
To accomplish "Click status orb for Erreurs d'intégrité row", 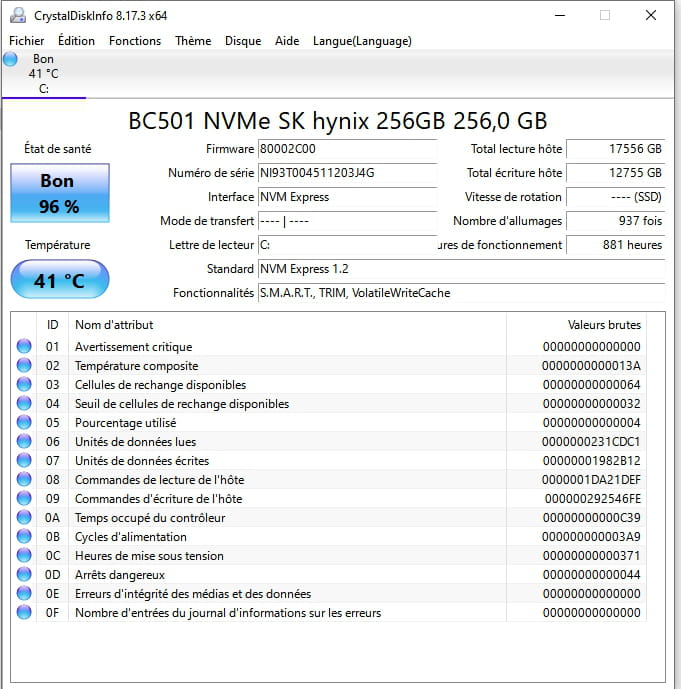I will coord(24,593).
